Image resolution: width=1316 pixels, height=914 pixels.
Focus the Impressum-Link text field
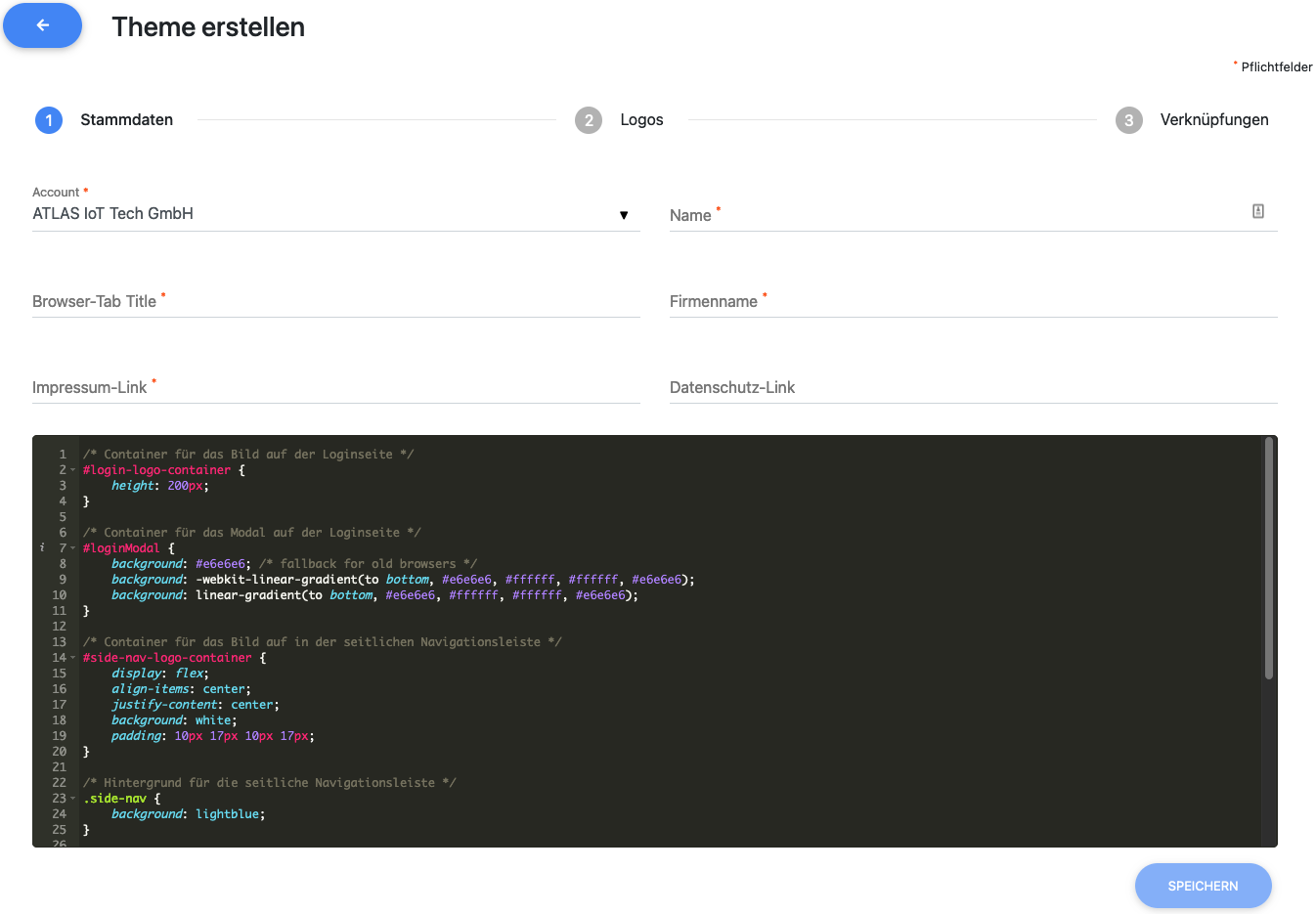[x=335, y=387]
